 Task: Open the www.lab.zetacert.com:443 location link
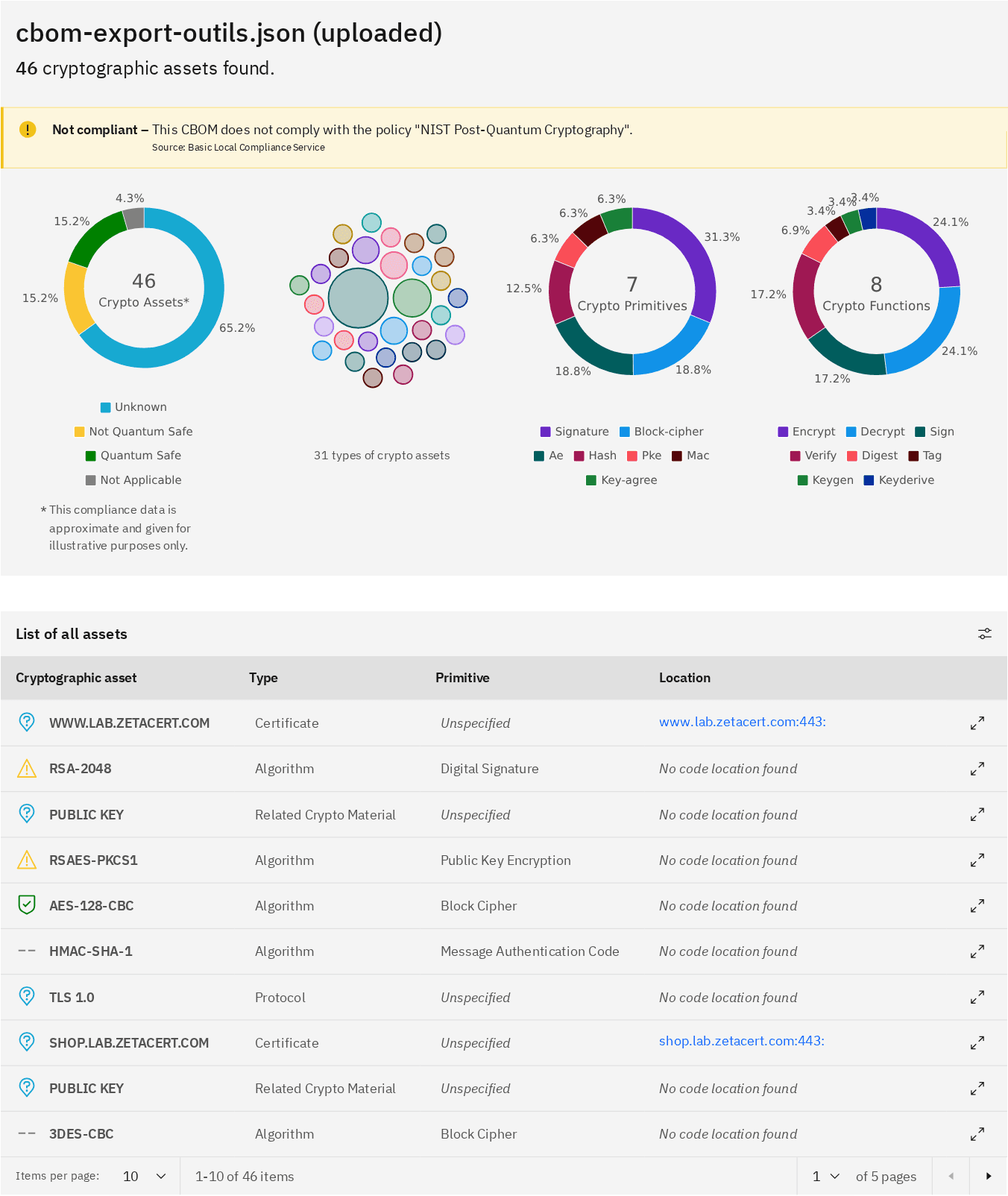pyautogui.click(x=743, y=722)
